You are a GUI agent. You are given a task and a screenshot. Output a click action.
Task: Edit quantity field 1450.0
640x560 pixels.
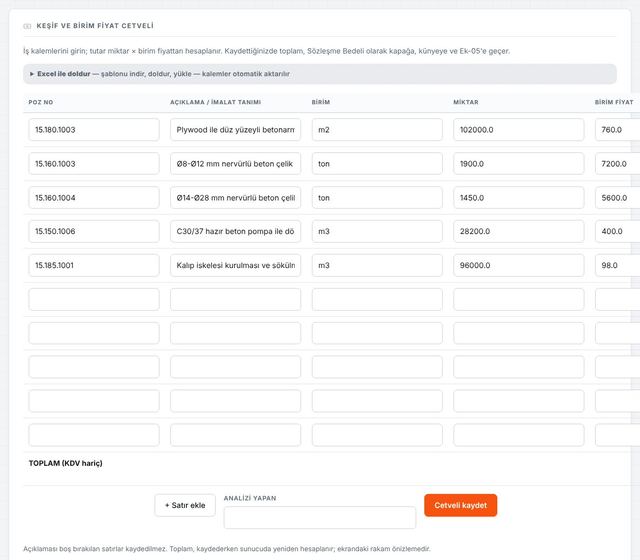click(x=519, y=198)
